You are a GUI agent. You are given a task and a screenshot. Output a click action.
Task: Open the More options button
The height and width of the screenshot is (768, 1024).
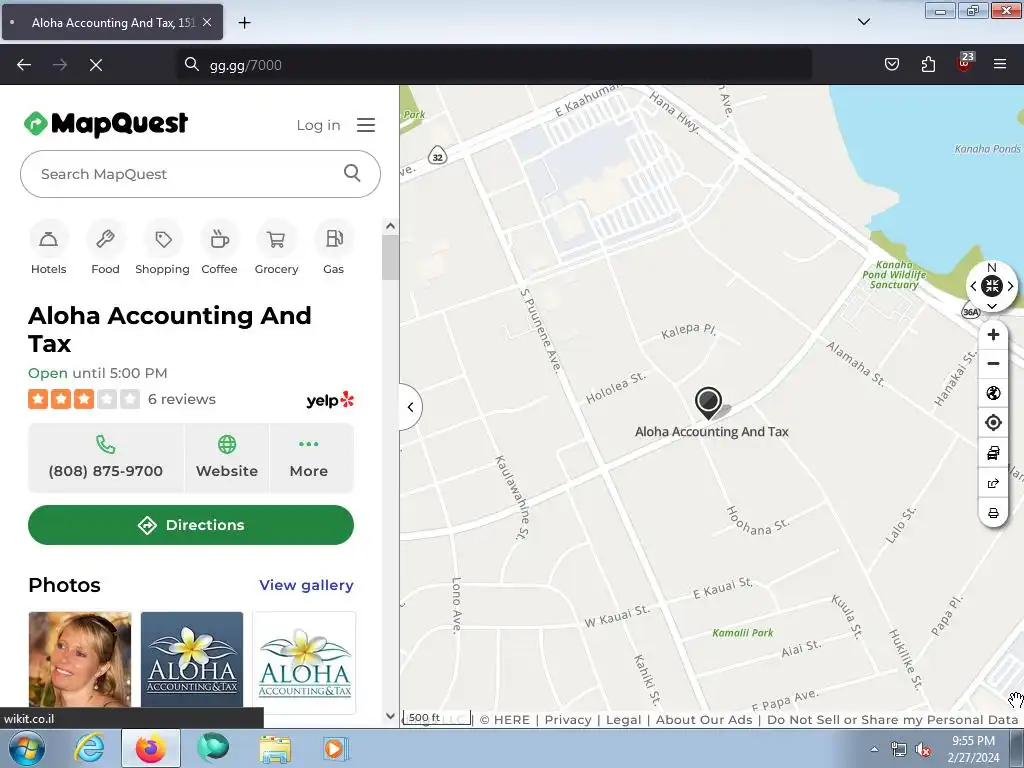309,458
